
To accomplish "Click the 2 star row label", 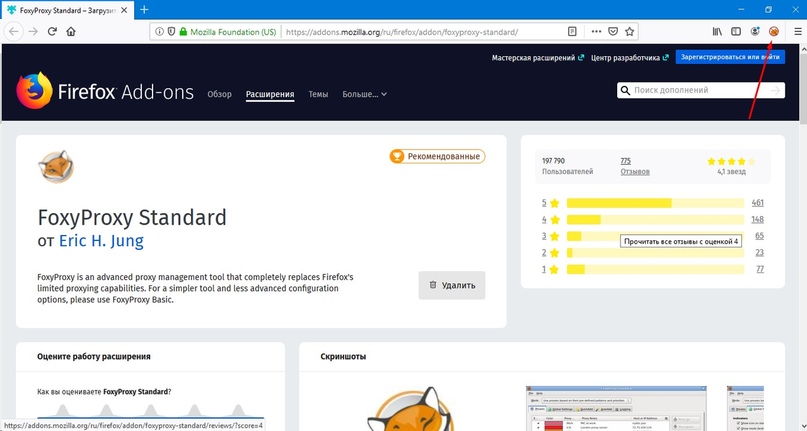I will click(x=550, y=252).
